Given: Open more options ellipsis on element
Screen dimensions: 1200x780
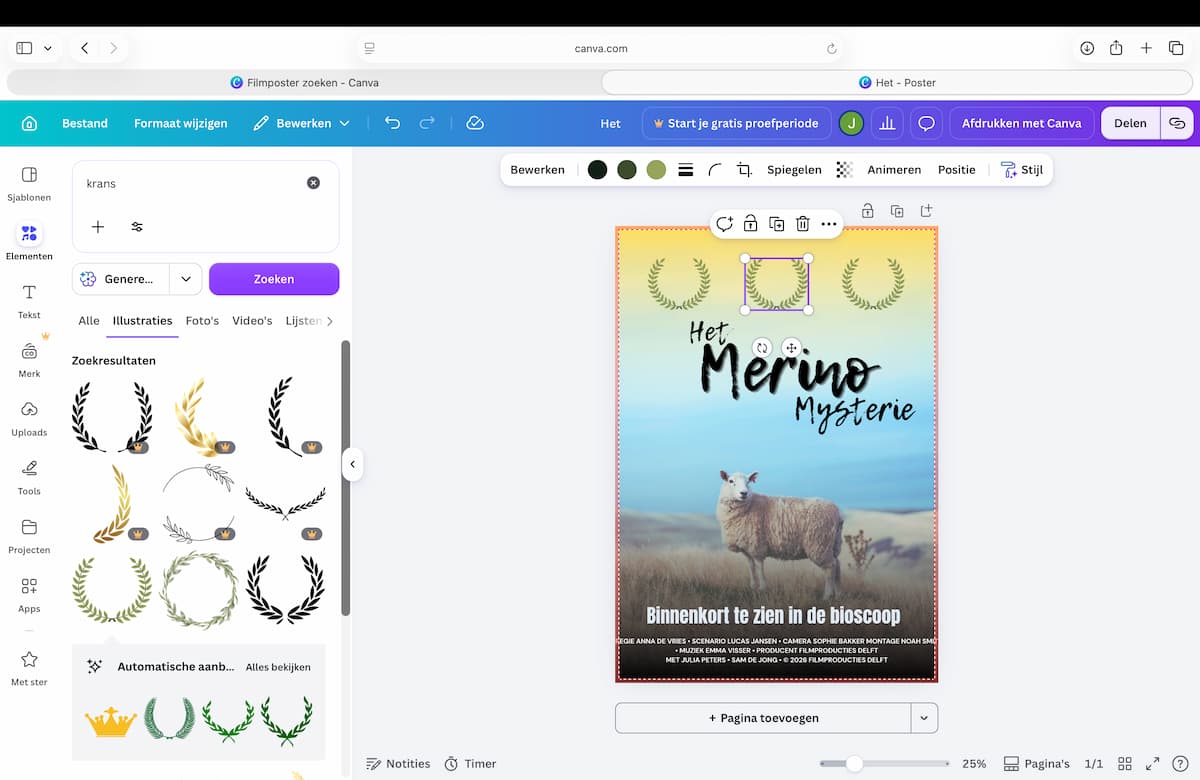Looking at the screenshot, I should tap(828, 224).
